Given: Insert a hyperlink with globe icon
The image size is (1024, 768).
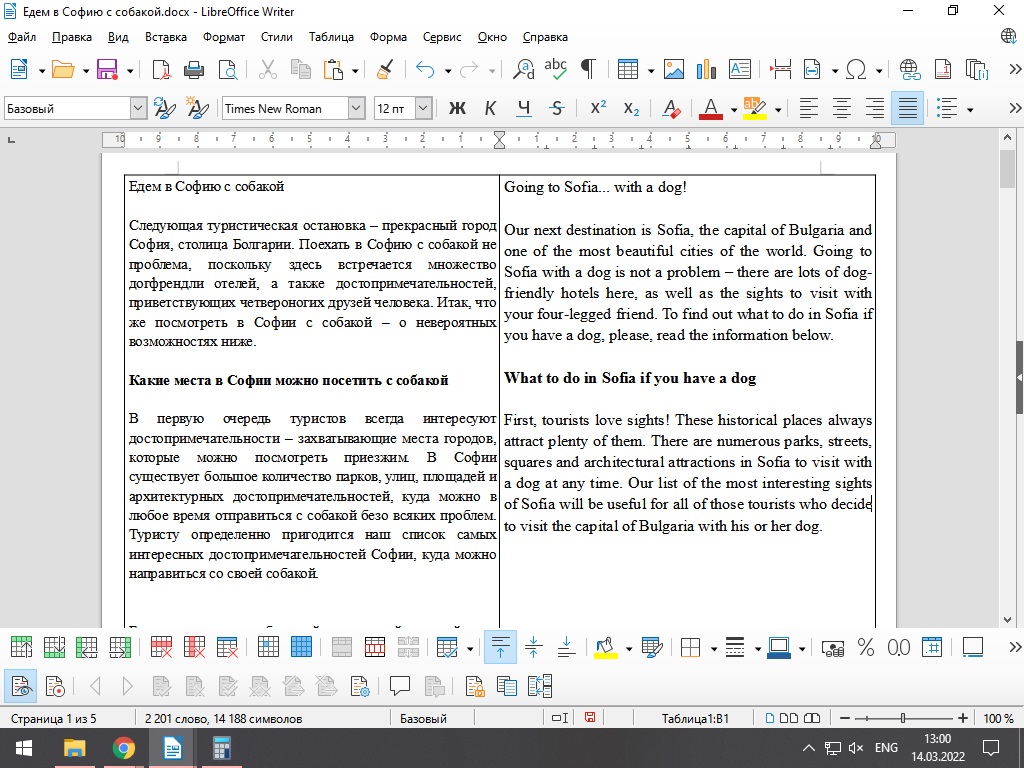Looking at the screenshot, I should (909, 69).
